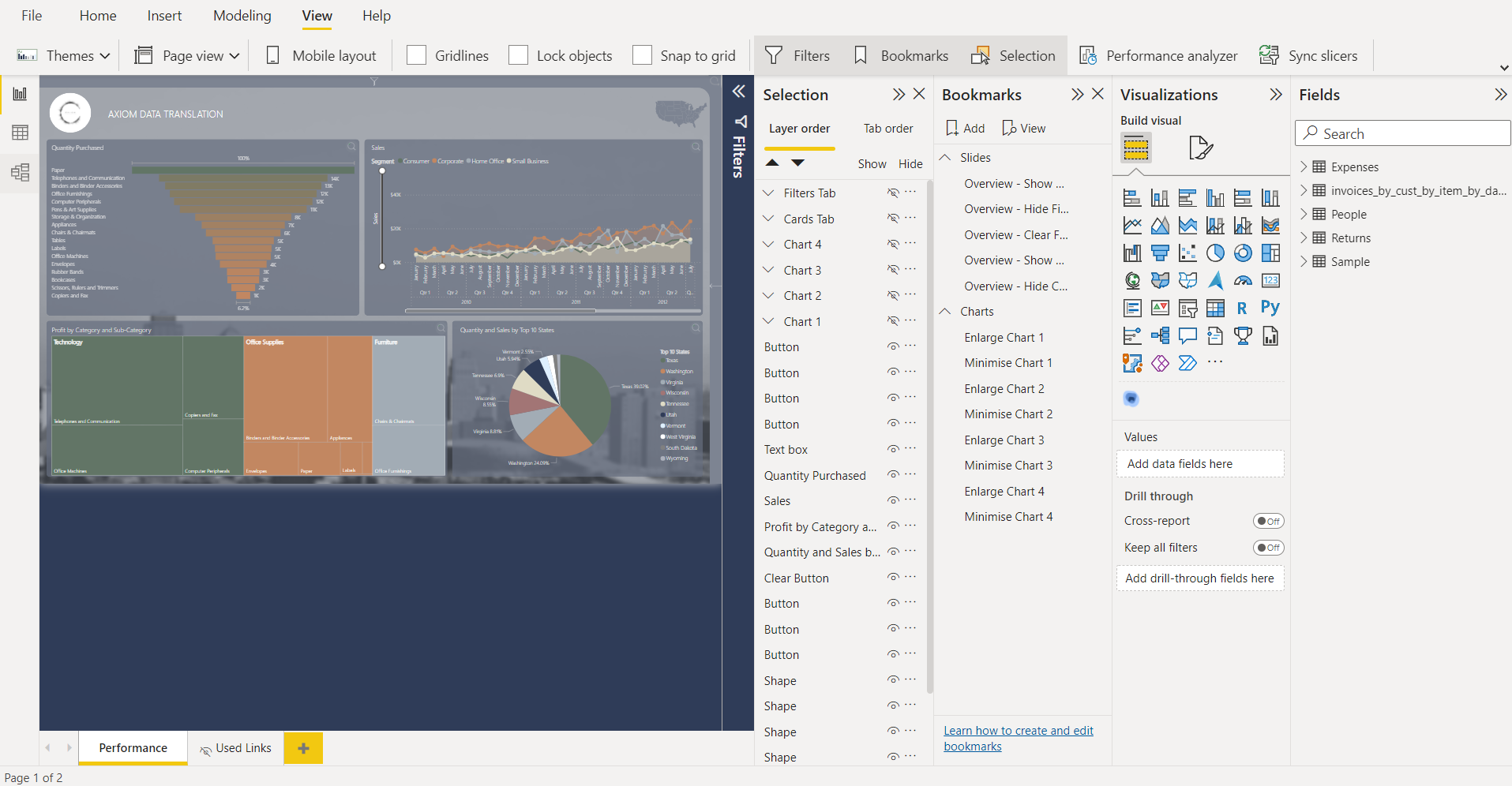Screen dimensions: 1512x786
Task: Choose the line chart visual
Action: point(1132,225)
